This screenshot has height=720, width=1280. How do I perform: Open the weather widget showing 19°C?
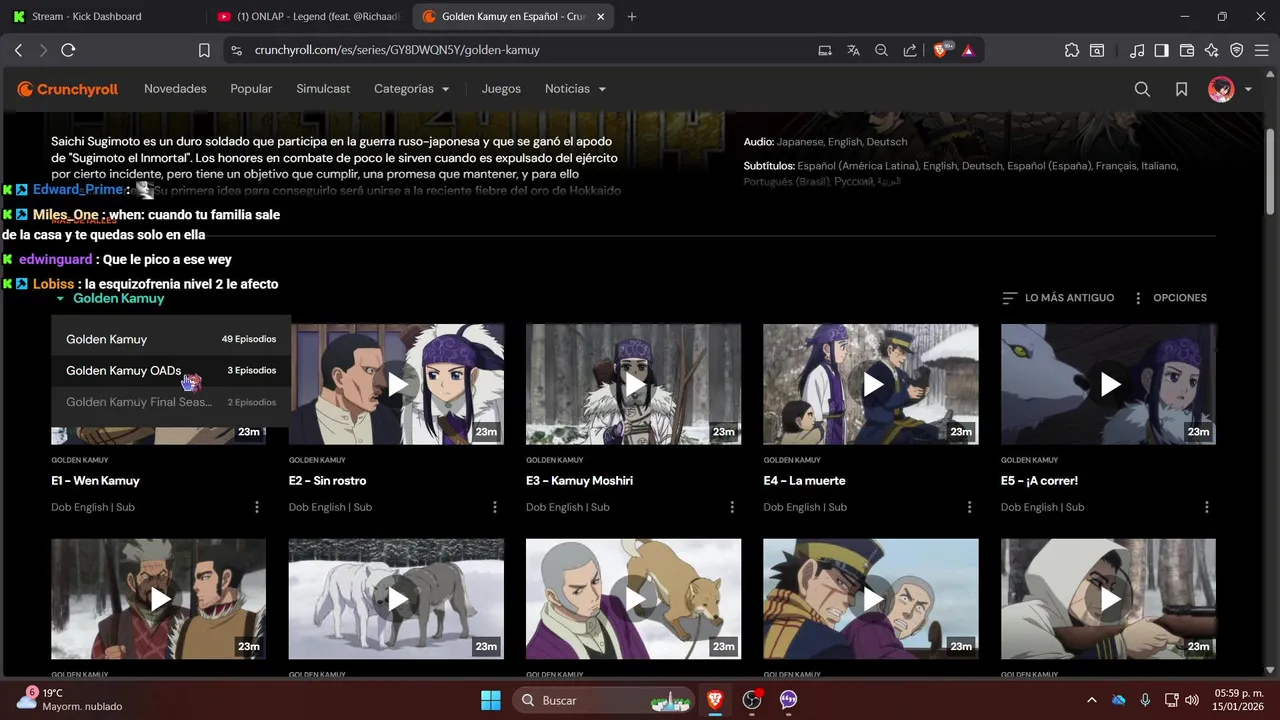pyautogui.click(x=70, y=700)
